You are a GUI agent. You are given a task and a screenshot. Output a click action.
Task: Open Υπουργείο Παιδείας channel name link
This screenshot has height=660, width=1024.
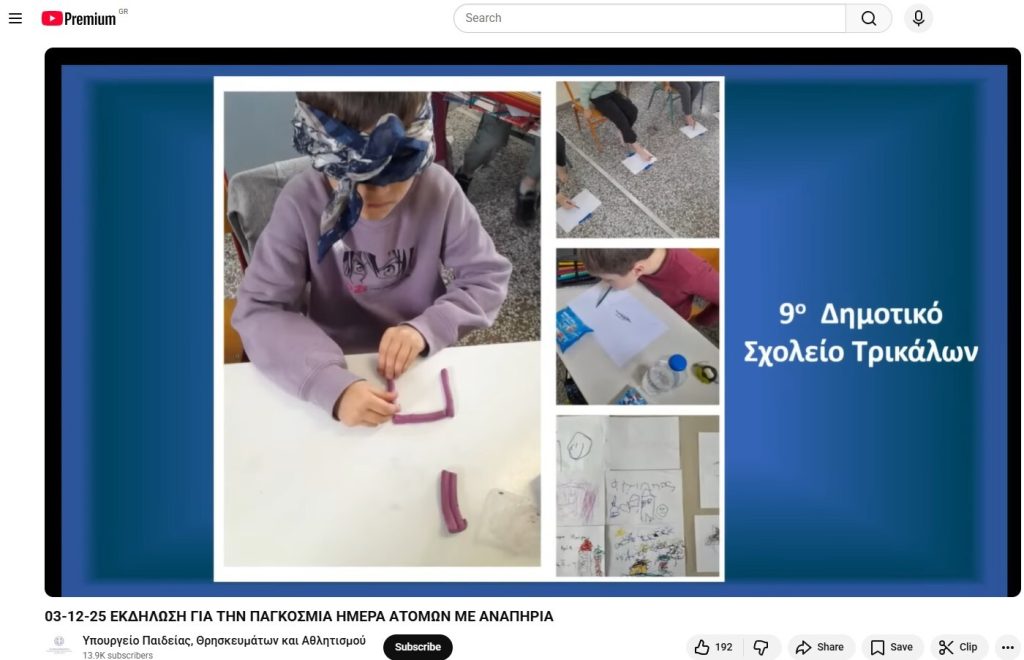[224, 640]
